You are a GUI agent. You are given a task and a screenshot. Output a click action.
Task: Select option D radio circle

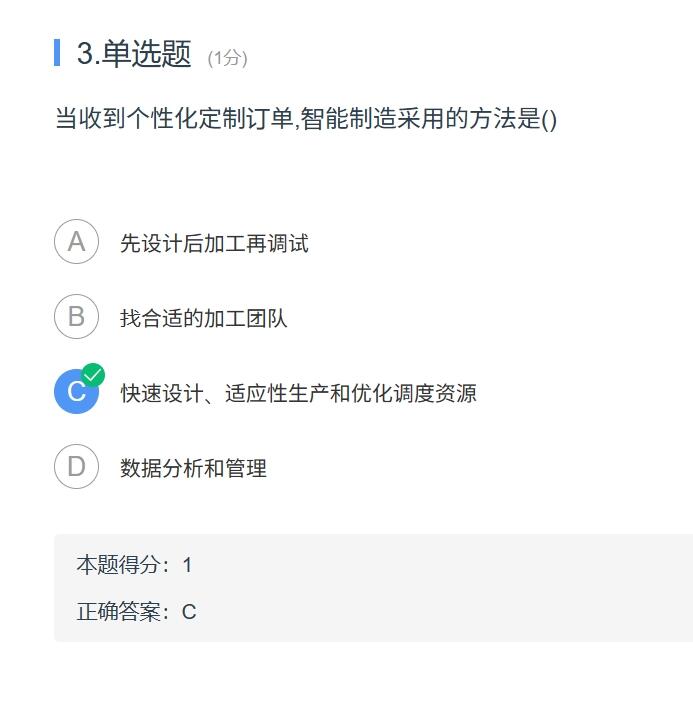point(76,467)
